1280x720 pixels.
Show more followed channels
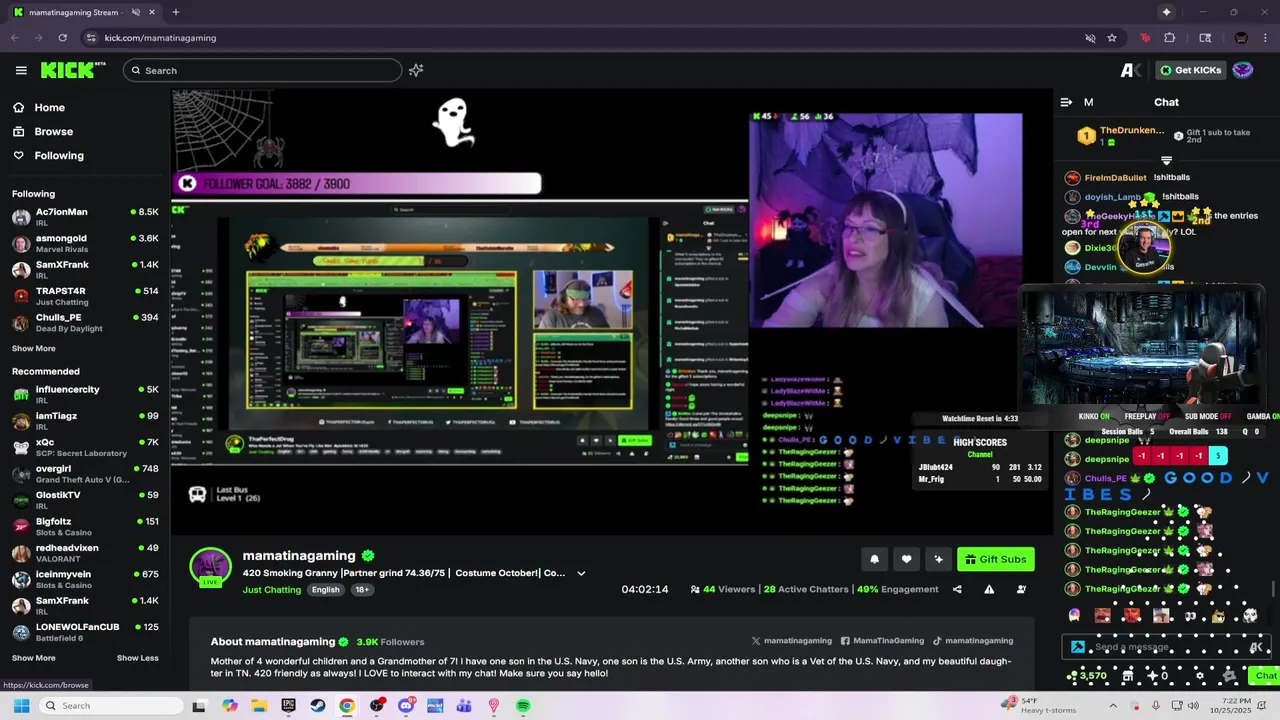[x=34, y=349]
